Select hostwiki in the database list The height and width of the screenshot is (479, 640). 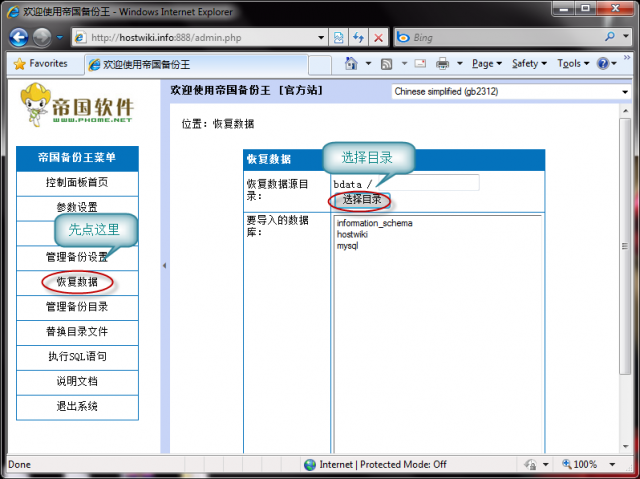(x=352, y=234)
